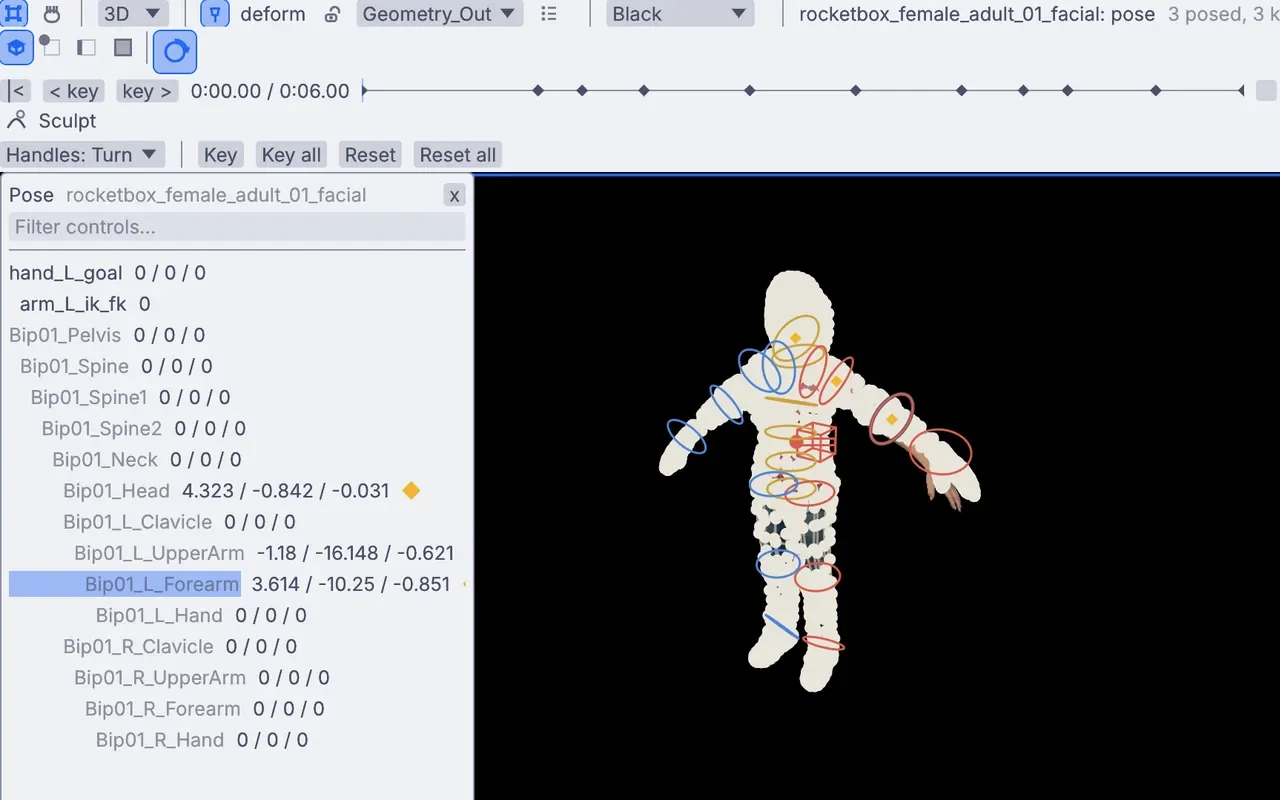Open the Handles: Turn dropdown
1280x800 pixels.
pyautogui.click(x=82, y=155)
